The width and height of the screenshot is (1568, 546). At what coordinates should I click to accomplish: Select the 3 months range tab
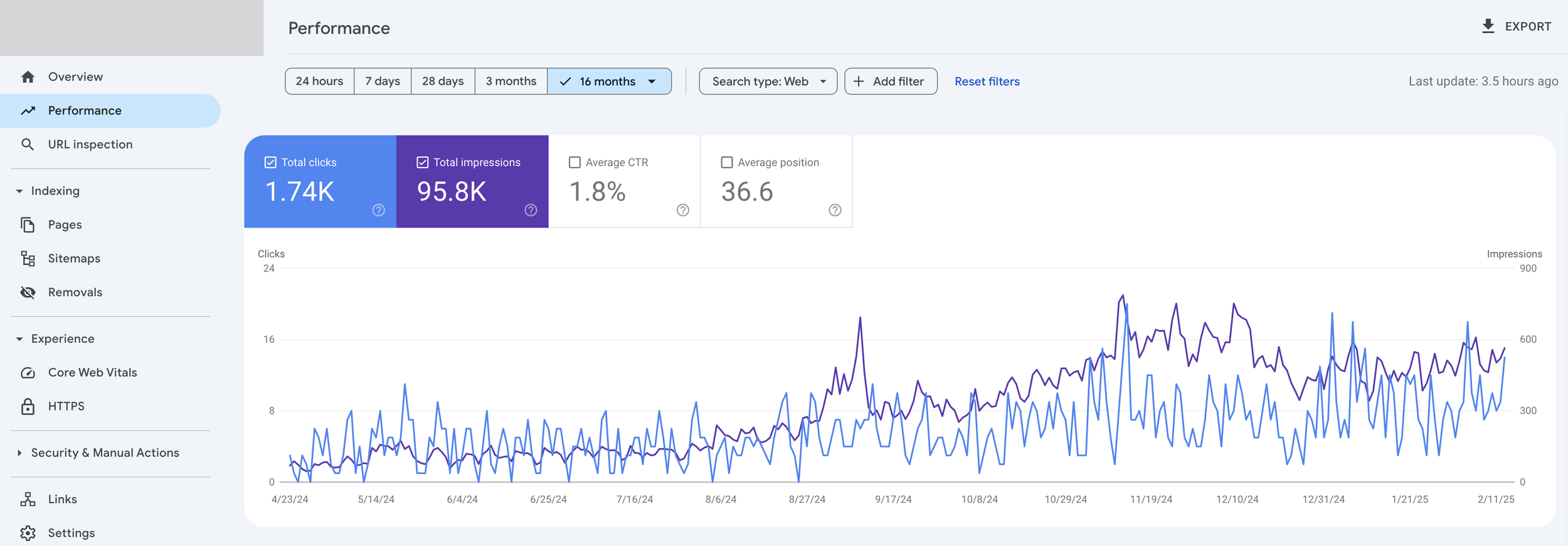click(511, 81)
